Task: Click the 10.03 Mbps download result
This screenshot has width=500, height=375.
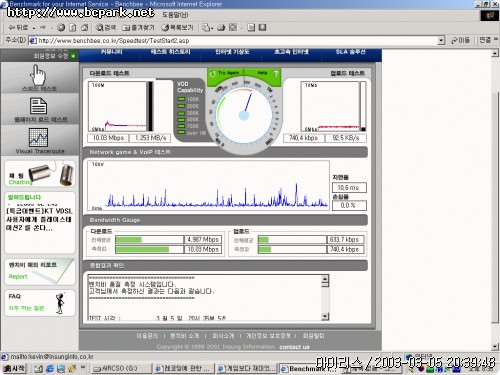Action: pyautogui.click(x=108, y=138)
